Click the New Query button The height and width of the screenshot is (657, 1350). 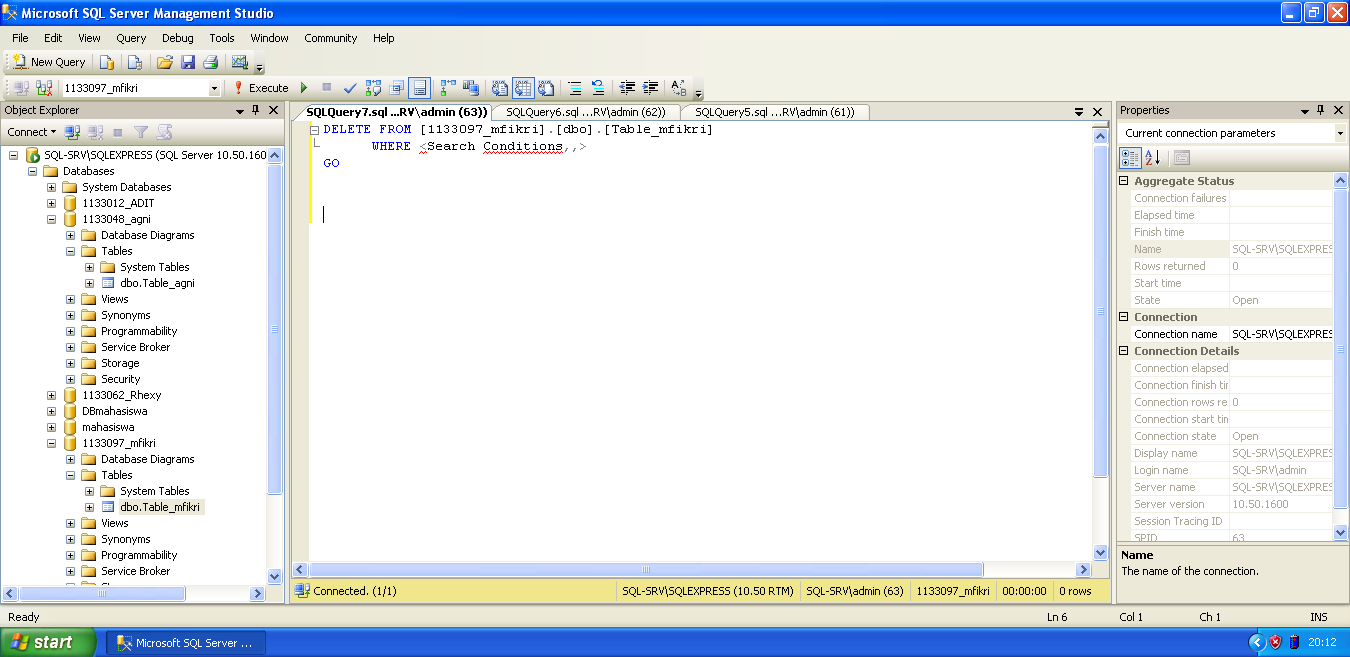49,62
